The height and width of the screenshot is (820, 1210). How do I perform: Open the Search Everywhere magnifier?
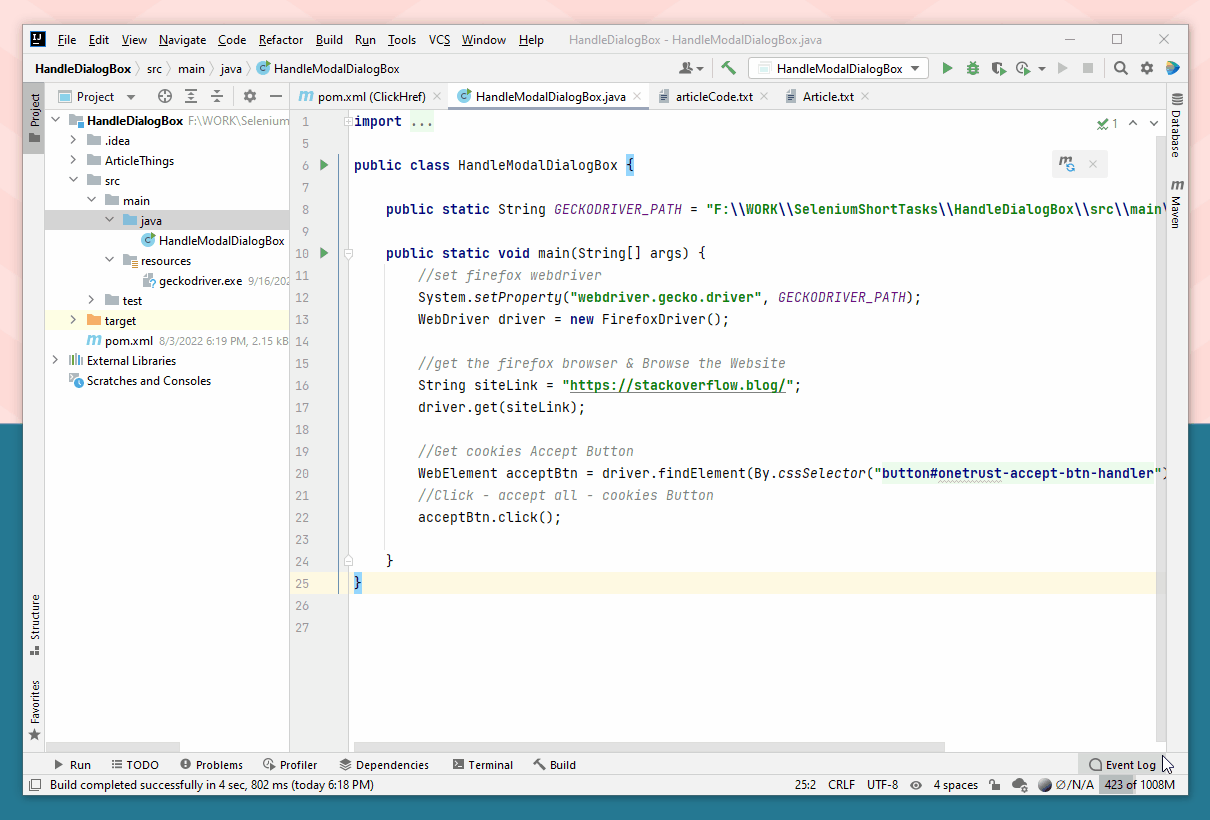[1121, 68]
